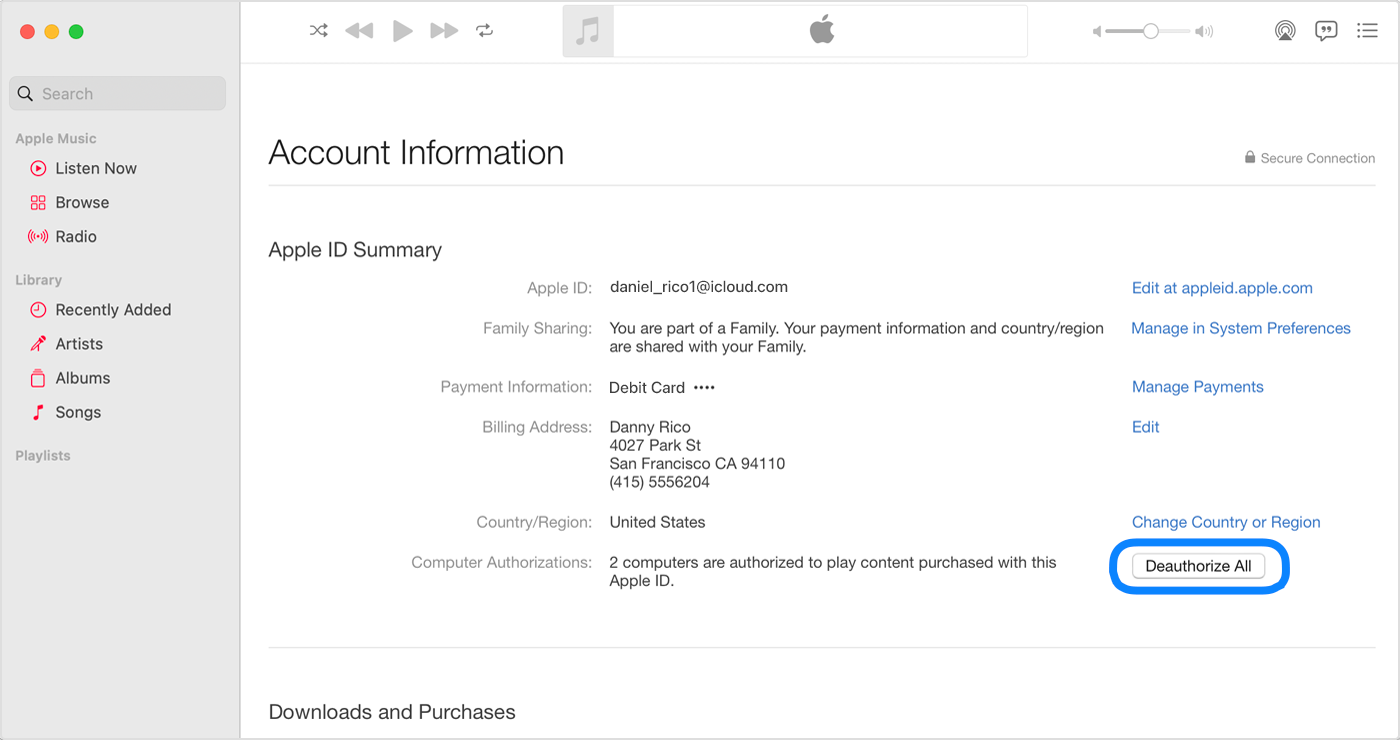The image size is (1400, 740).
Task: Minimize the window with the yellow button
Action: [x=52, y=32]
